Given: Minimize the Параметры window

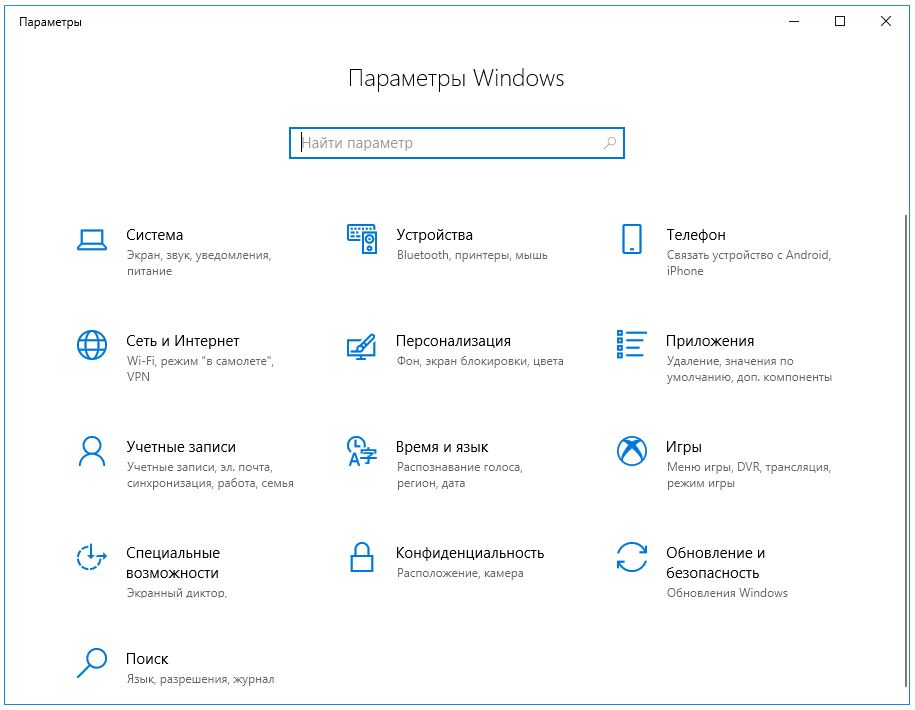Looking at the screenshot, I should tap(794, 22).
